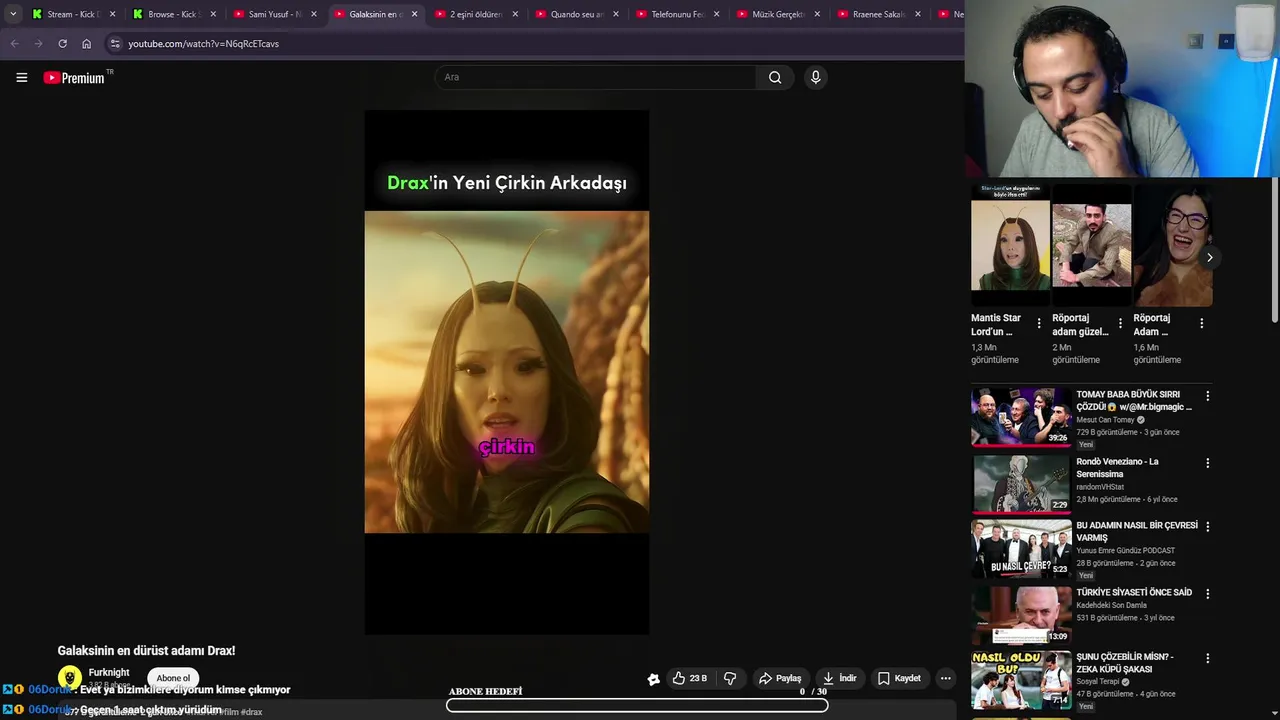Close the Sami Yusuf tab

tap(313, 14)
